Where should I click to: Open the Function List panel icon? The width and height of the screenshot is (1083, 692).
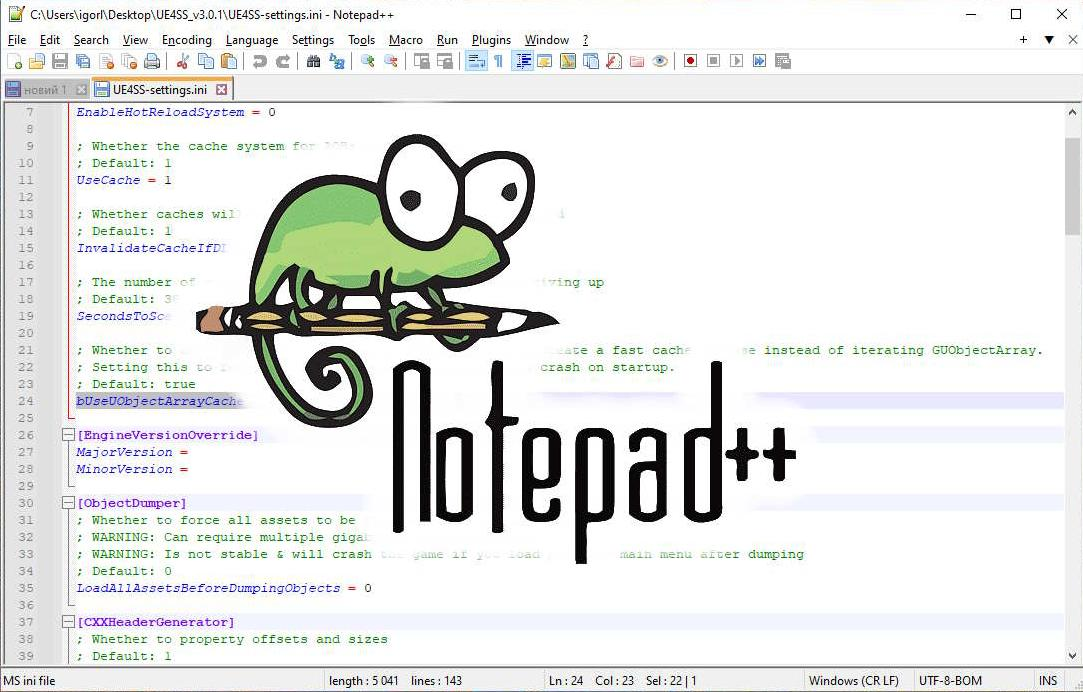(x=614, y=61)
